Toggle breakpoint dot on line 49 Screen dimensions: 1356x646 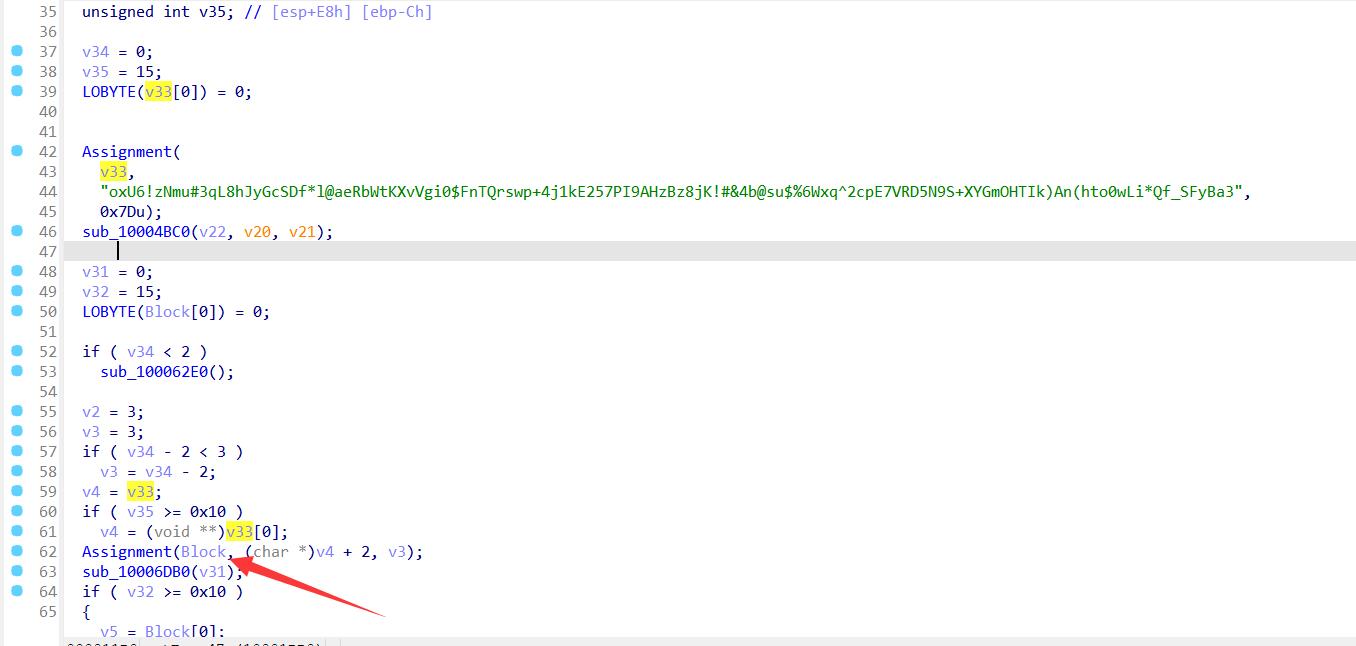[17, 291]
